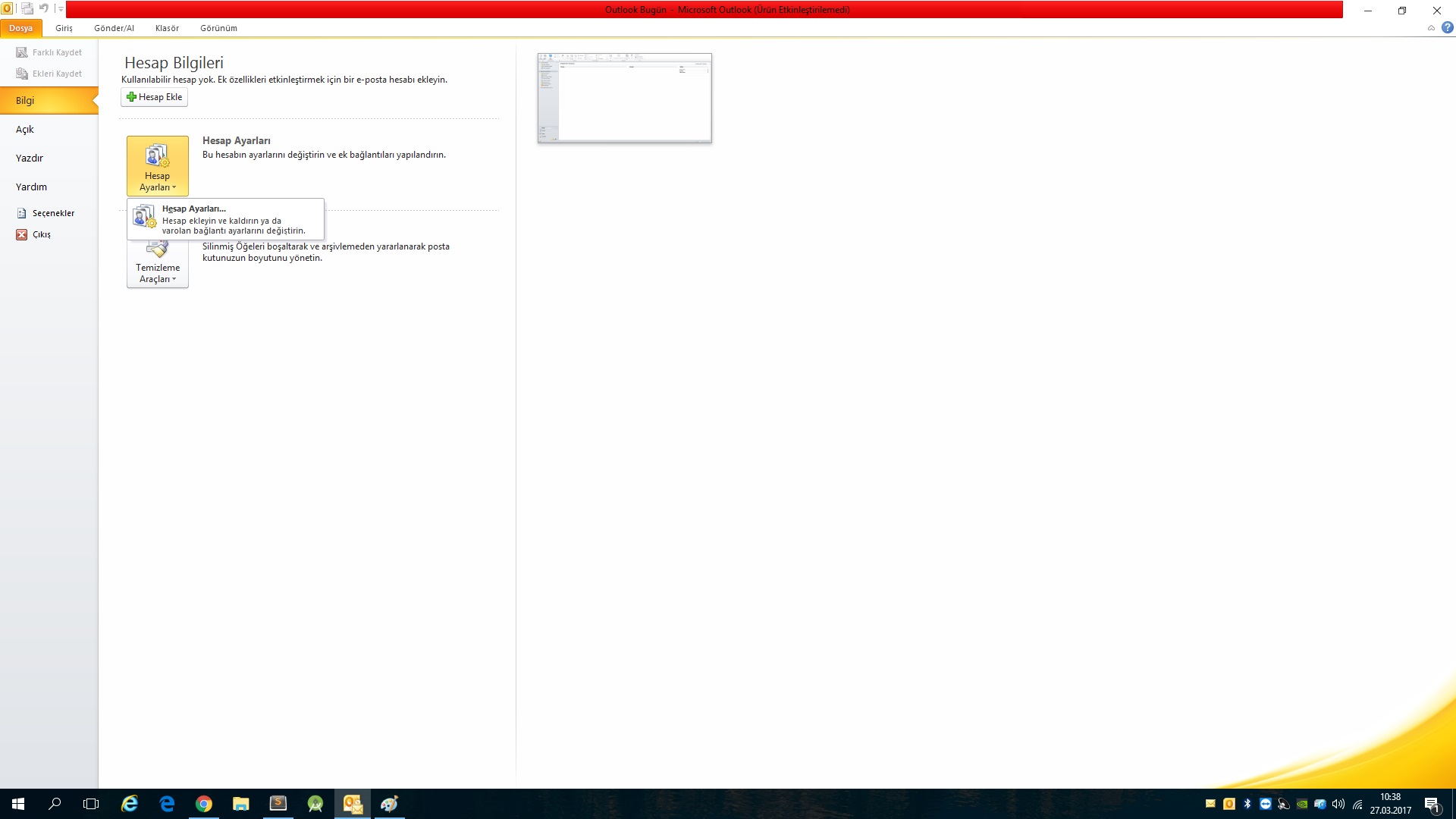This screenshot has height=819, width=1456.
Task: Click the Hesap Ayarları large dropdown button
Action: pyautogui.click(x=158, y=166)
